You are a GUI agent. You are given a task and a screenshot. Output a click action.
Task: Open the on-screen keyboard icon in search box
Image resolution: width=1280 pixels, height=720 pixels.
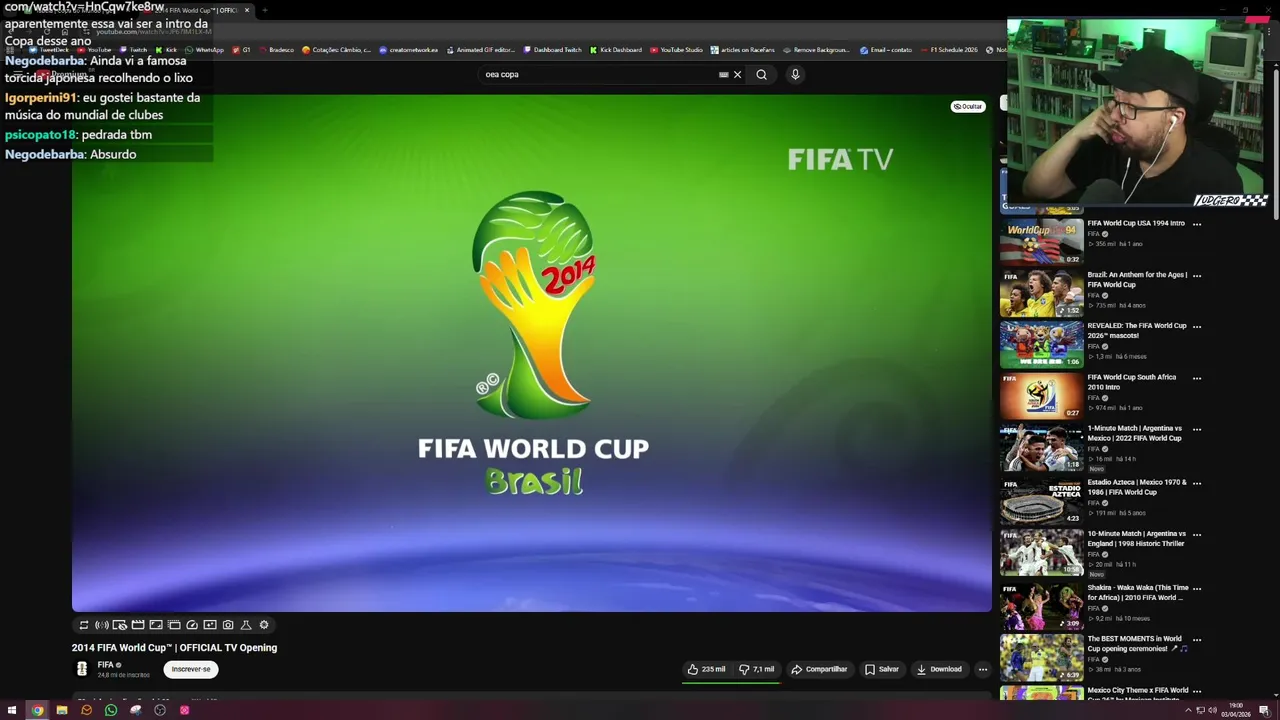click(x=724, y=74)
